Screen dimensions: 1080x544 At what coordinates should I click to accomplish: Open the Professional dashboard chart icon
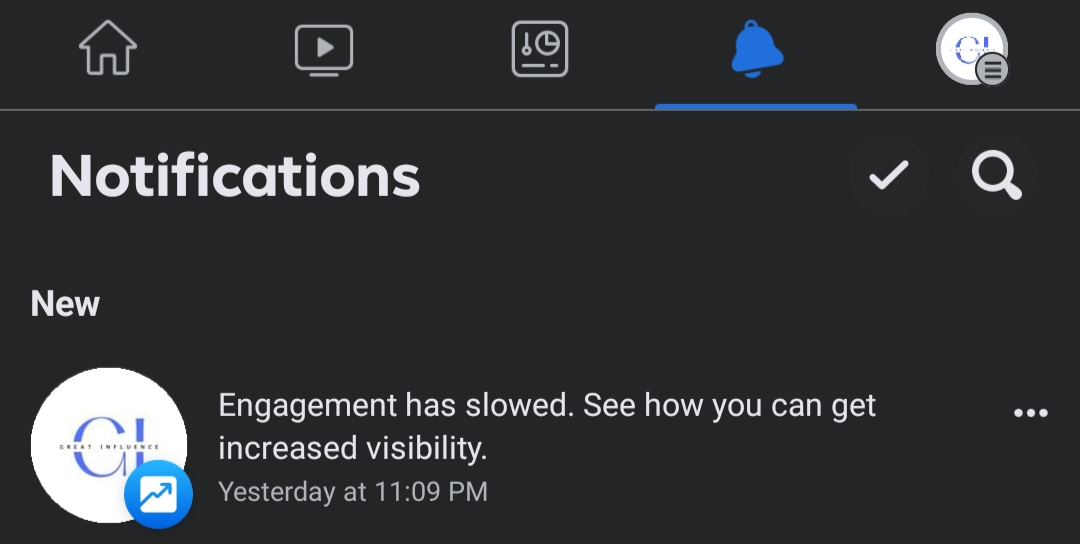540,49
